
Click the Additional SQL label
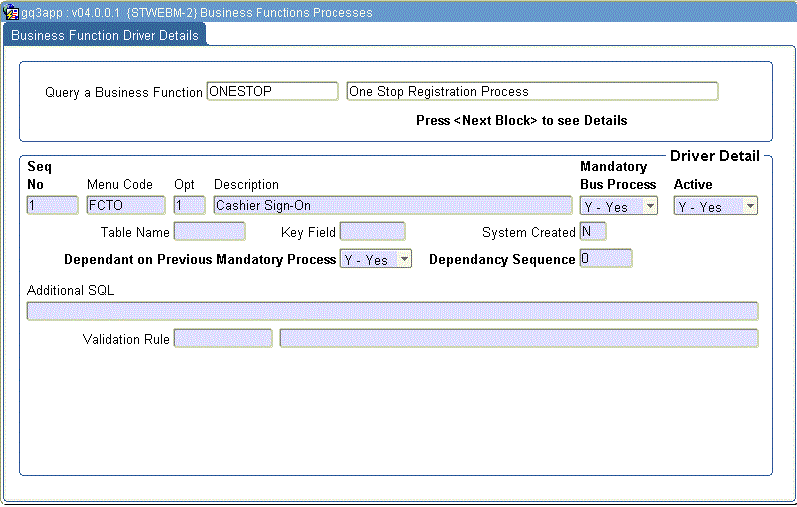70,290
